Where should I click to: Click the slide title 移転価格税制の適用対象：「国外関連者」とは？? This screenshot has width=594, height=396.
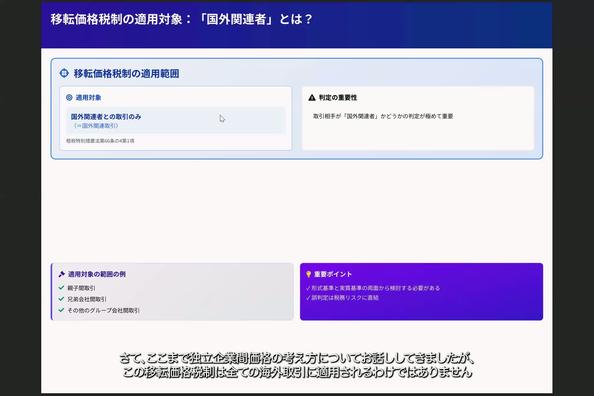coord(181,19)
